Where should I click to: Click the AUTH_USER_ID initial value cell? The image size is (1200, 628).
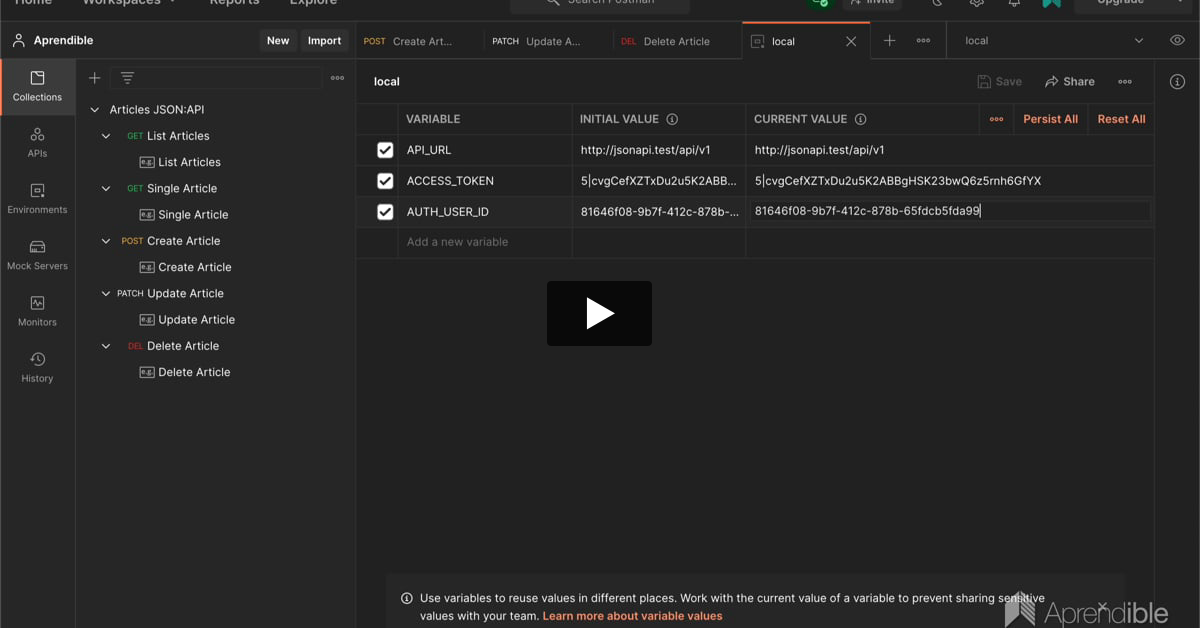(659, 212)
